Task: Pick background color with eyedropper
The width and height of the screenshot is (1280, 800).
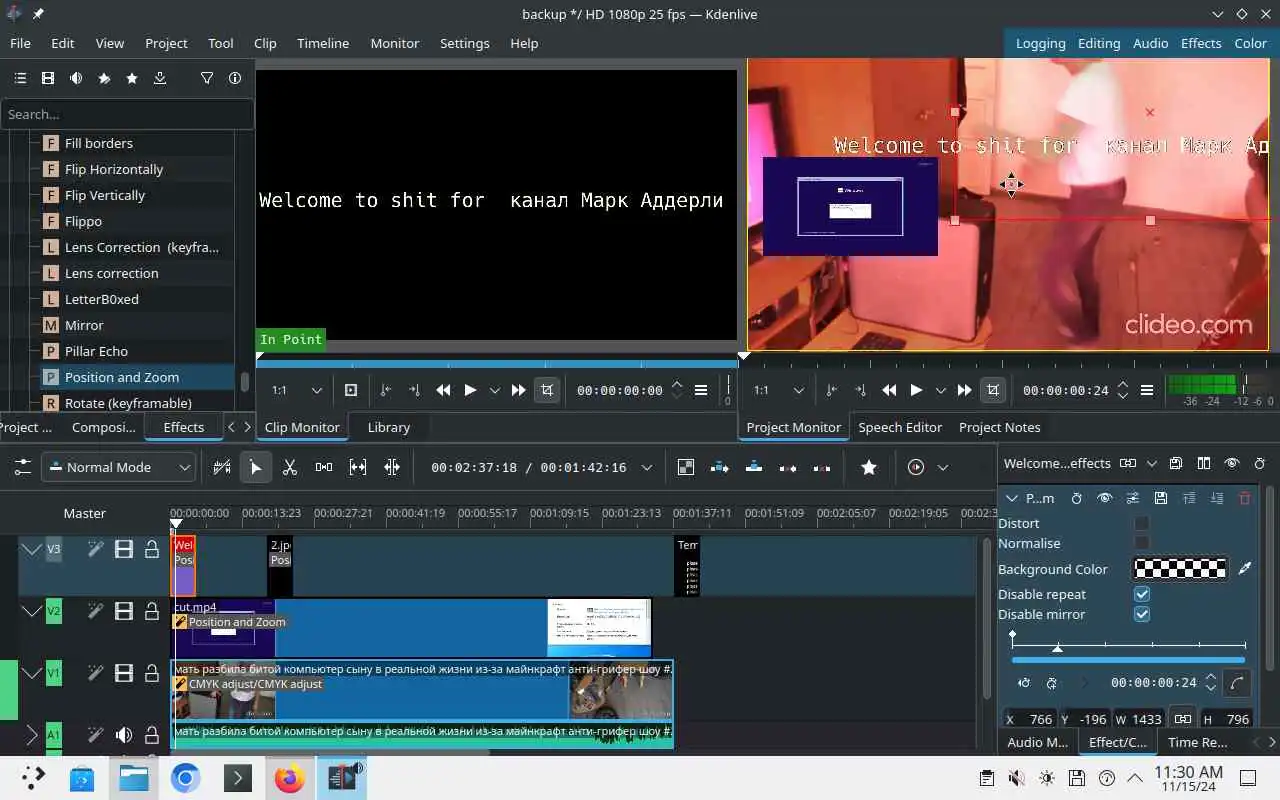Action: tap(1245, 569)
